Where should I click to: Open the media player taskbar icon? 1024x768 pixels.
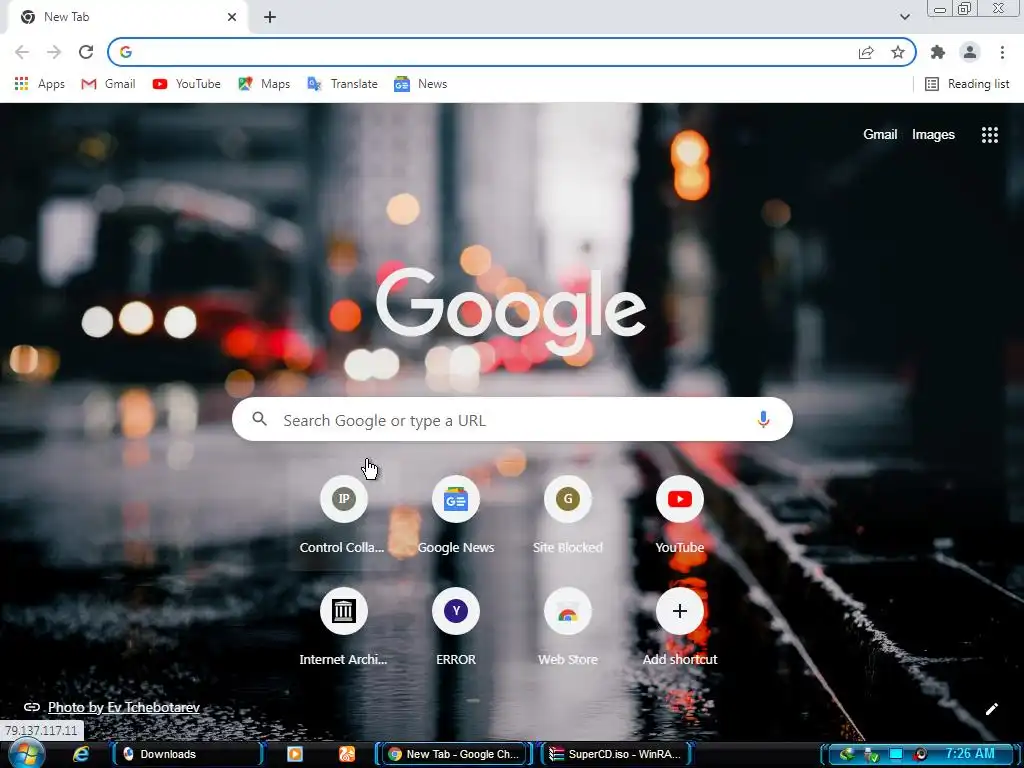click(x=295, y=754)
